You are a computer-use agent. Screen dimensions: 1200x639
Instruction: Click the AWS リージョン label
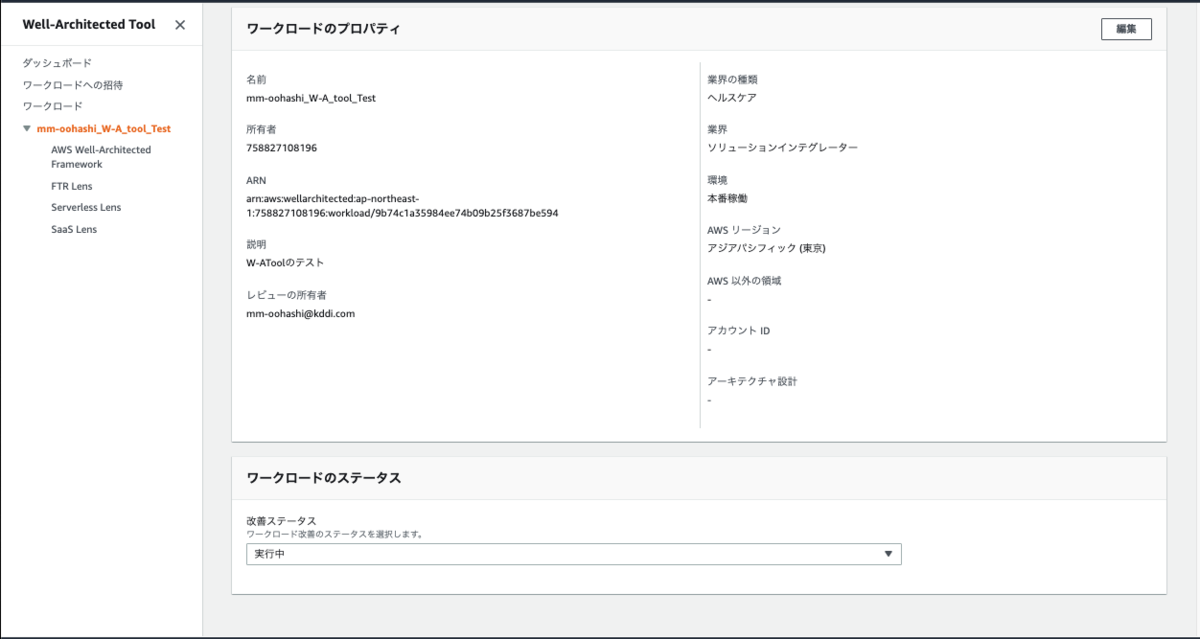pyautogui.click(x=743, y=230)
